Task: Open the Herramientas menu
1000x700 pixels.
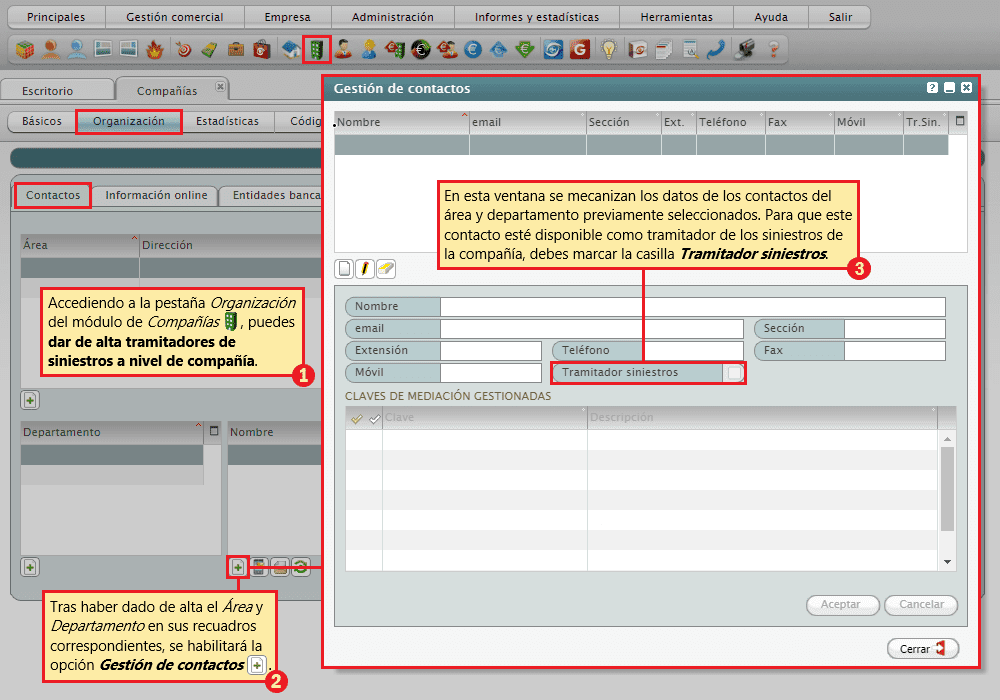Action: pos(677,17)
